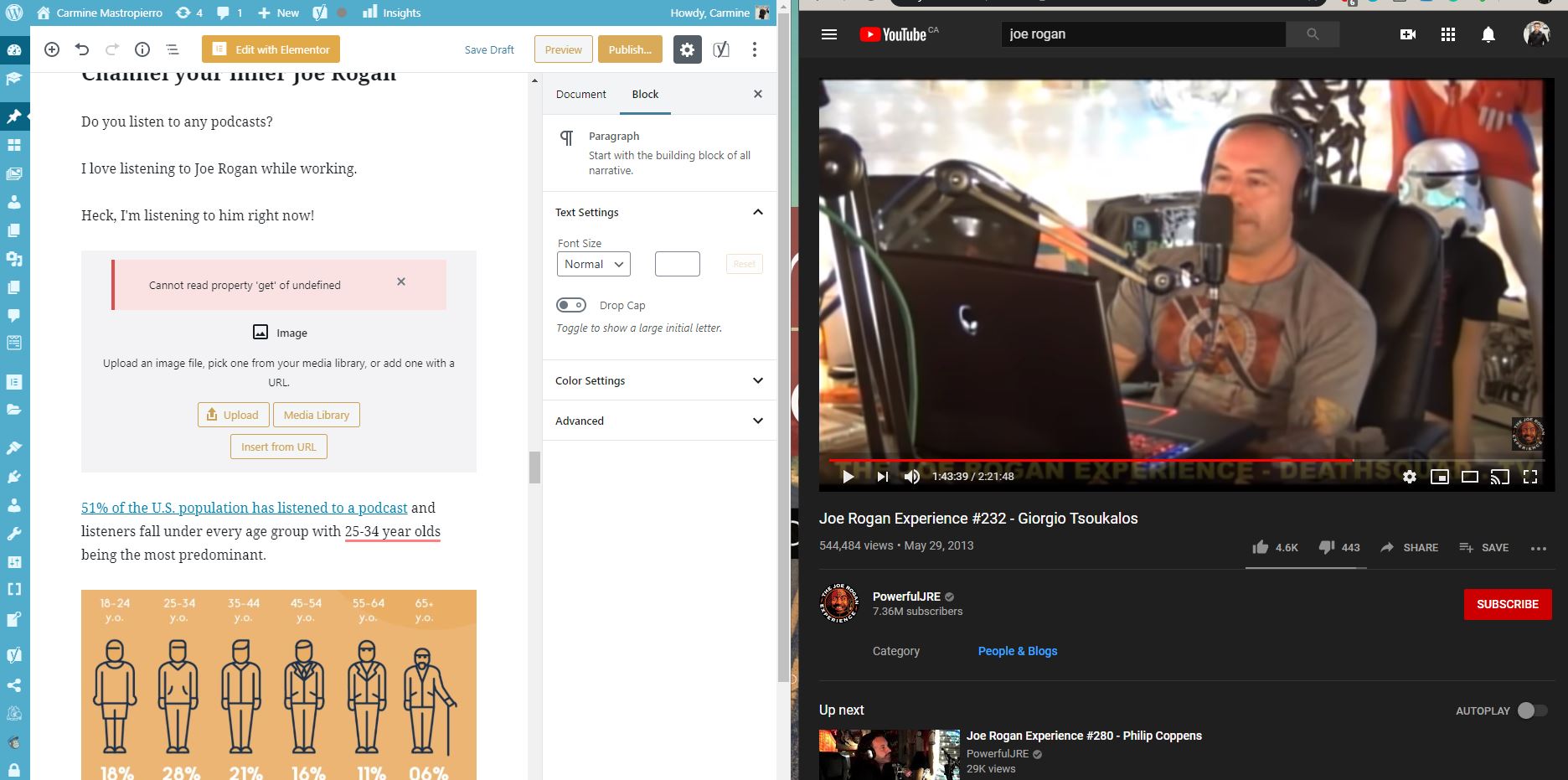This screenshot has width=1568, height=780.
Task: Open the 51% of U.S. population link
Action: [245, 508]
